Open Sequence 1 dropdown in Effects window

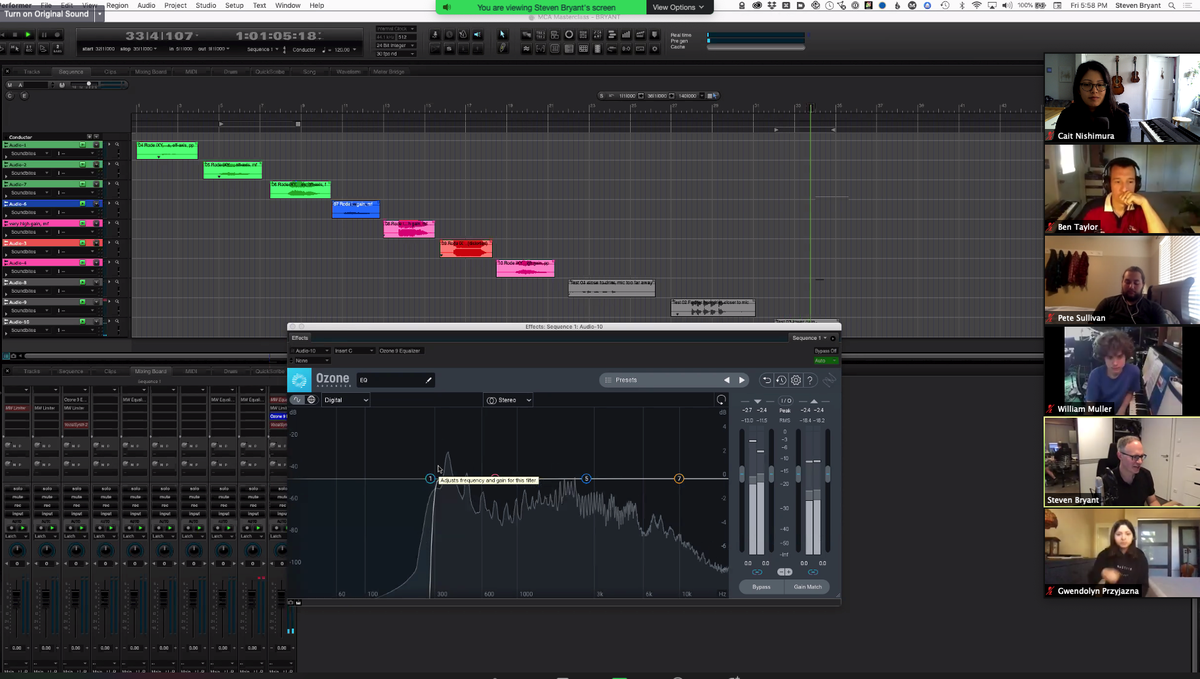tap(809, 338)
